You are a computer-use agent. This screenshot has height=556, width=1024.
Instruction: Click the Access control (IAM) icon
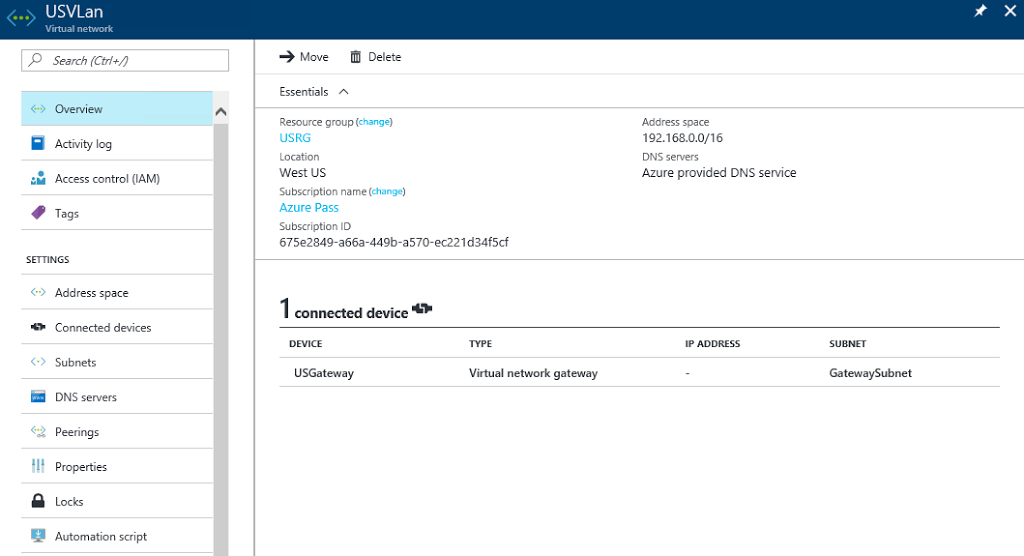pos(38,178)
